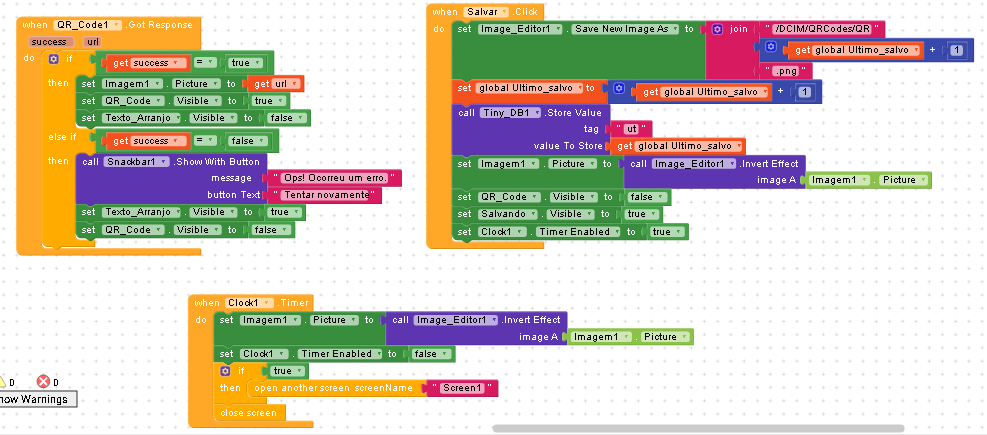Screen dimensions: 987x435
Task: Click gear on Save New Image addition block
Action: [771, 46]
